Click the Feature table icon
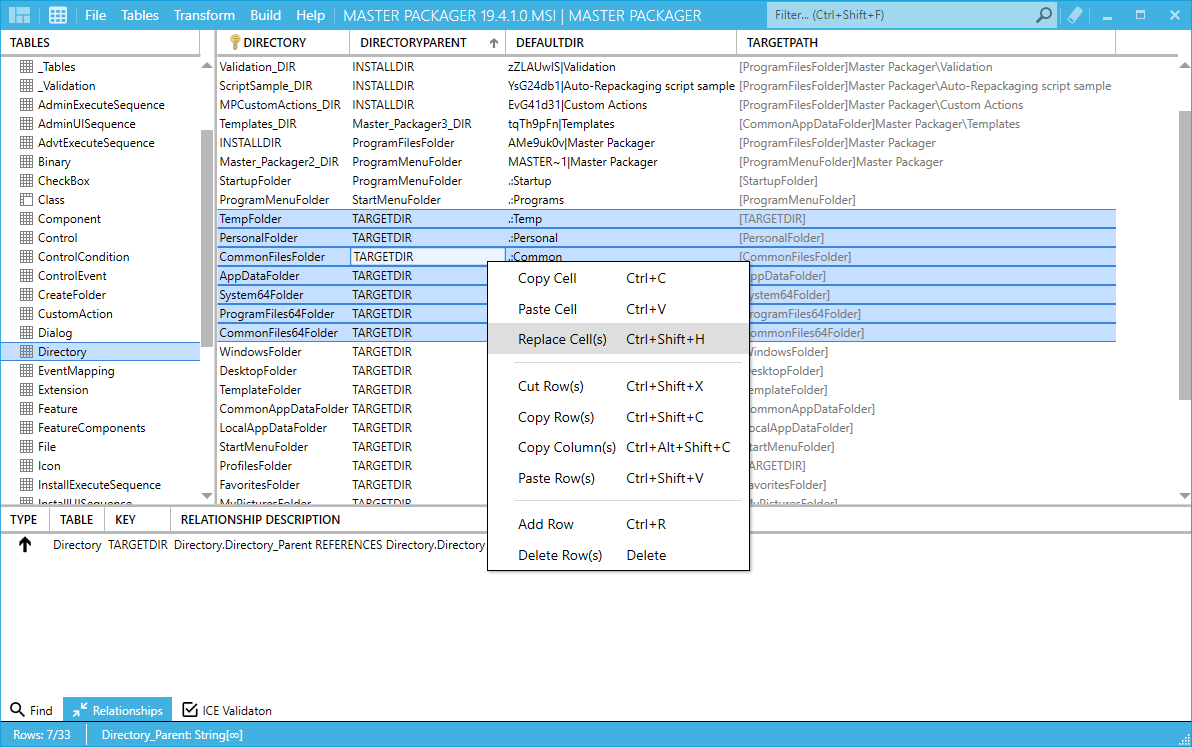1192x747 pixels. pyautogui.click(x=27, y=409)
